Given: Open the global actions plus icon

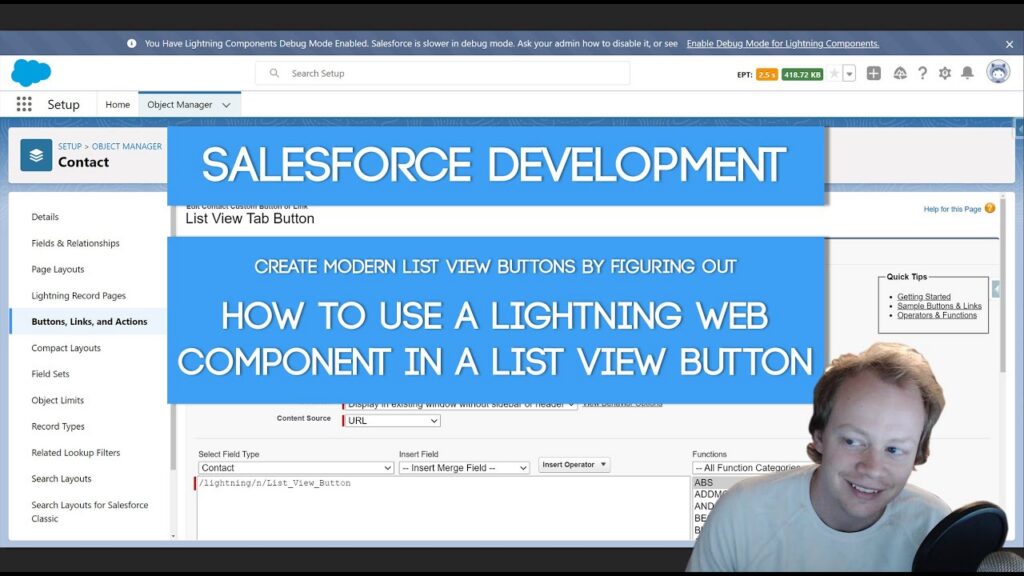Looking at the screenshot, I should click(874, 73).
